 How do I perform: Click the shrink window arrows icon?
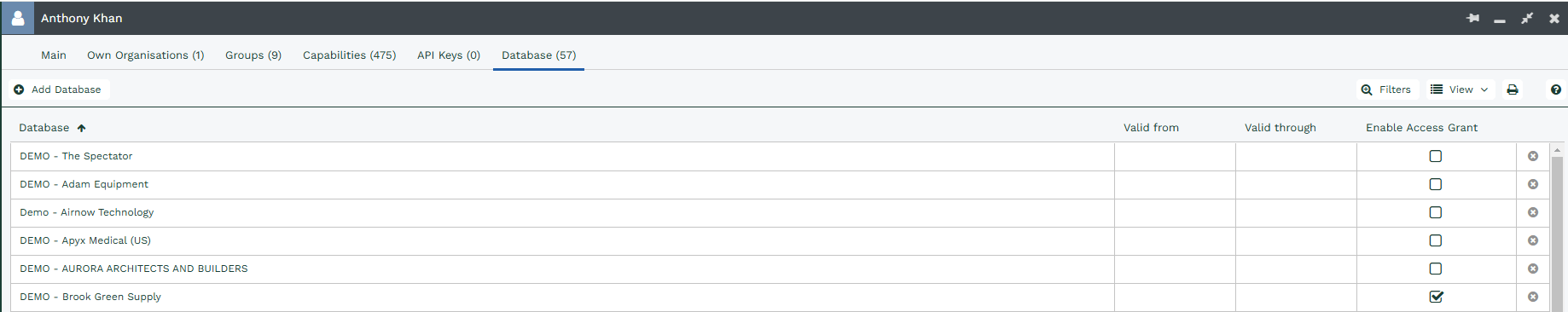tap(1527, 18)
